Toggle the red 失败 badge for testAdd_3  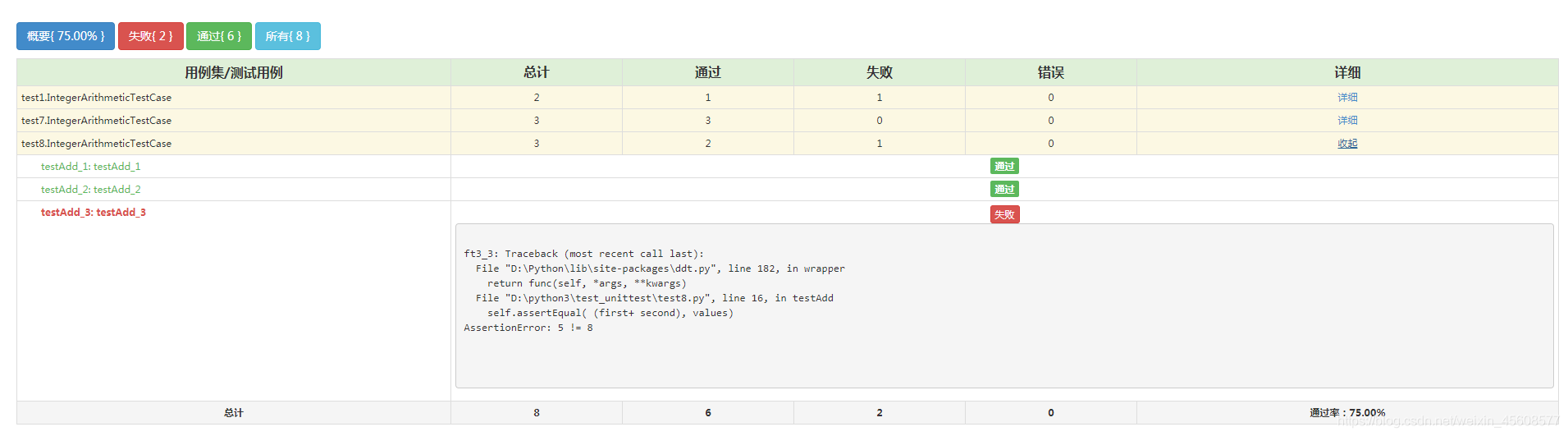1003,215
